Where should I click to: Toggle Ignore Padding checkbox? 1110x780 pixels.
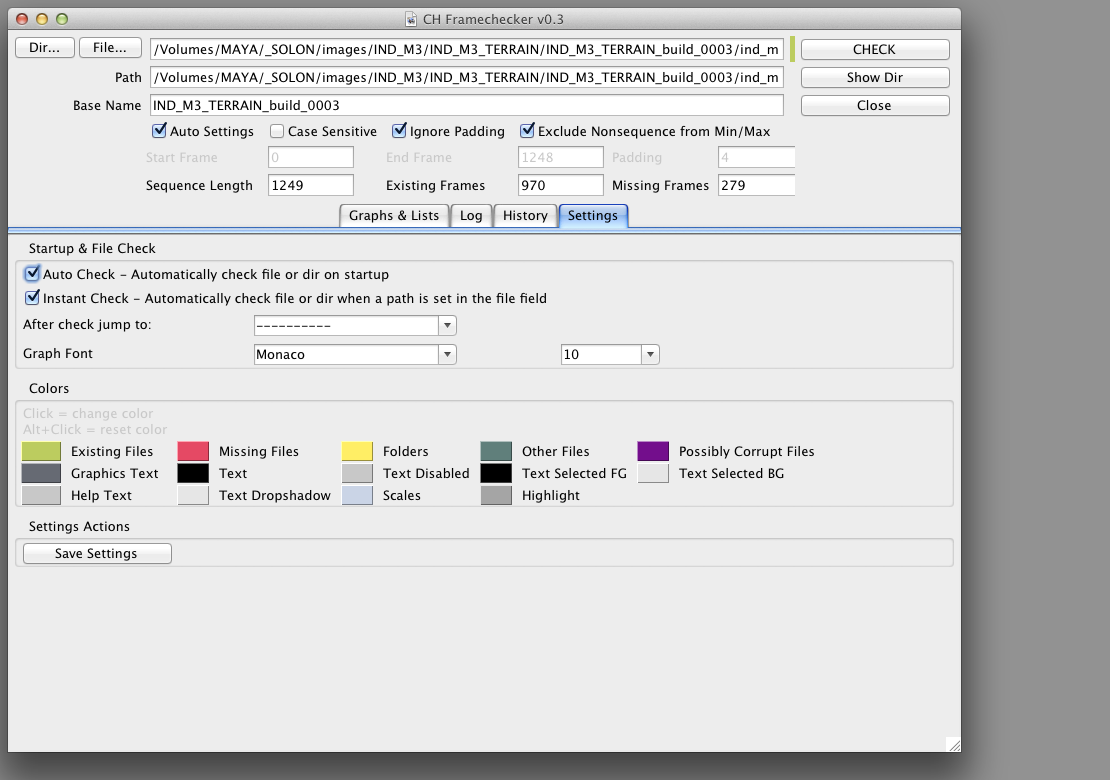coord(399,131)
